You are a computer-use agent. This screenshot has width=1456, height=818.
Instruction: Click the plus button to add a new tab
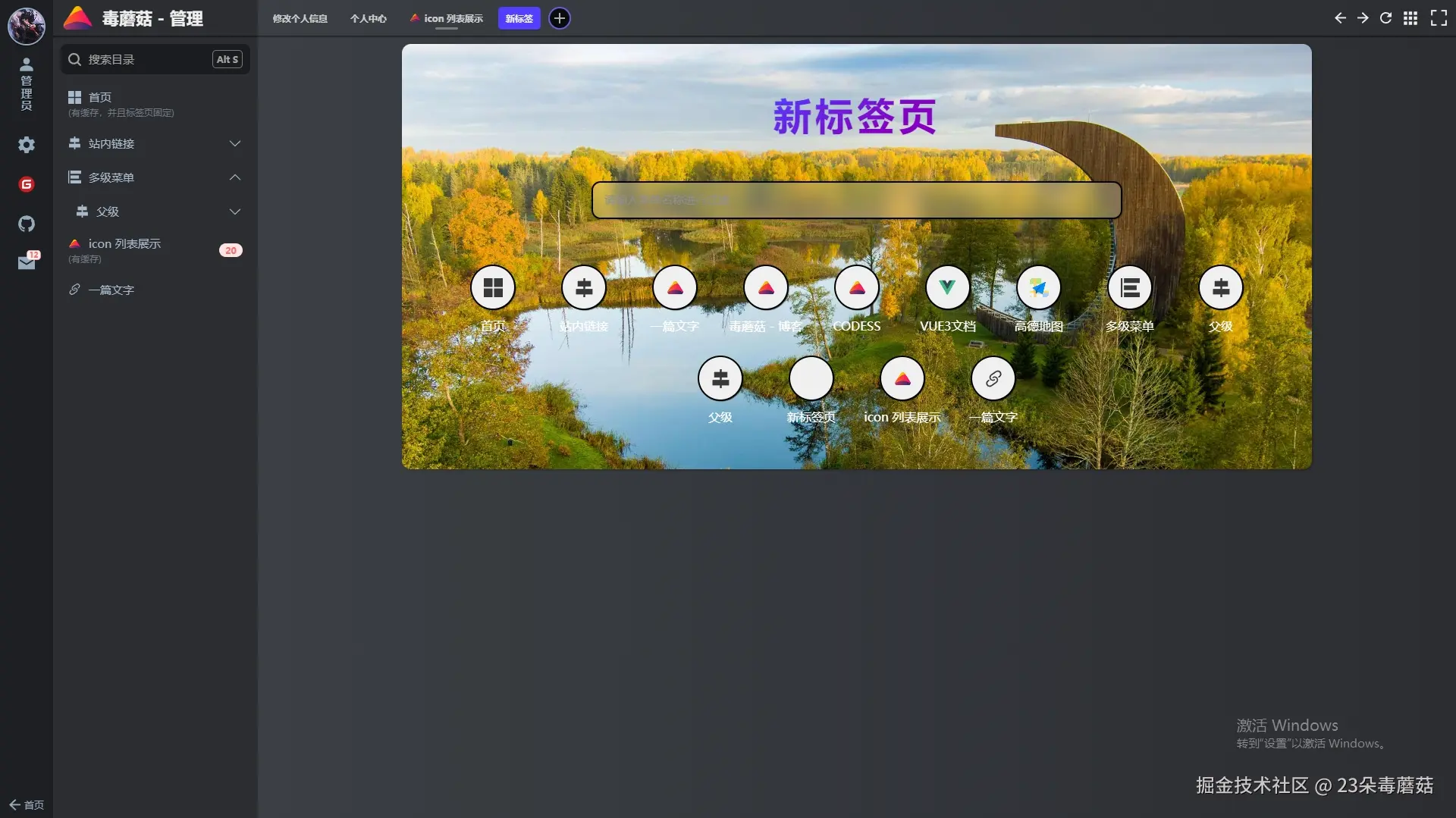point(559,18)
